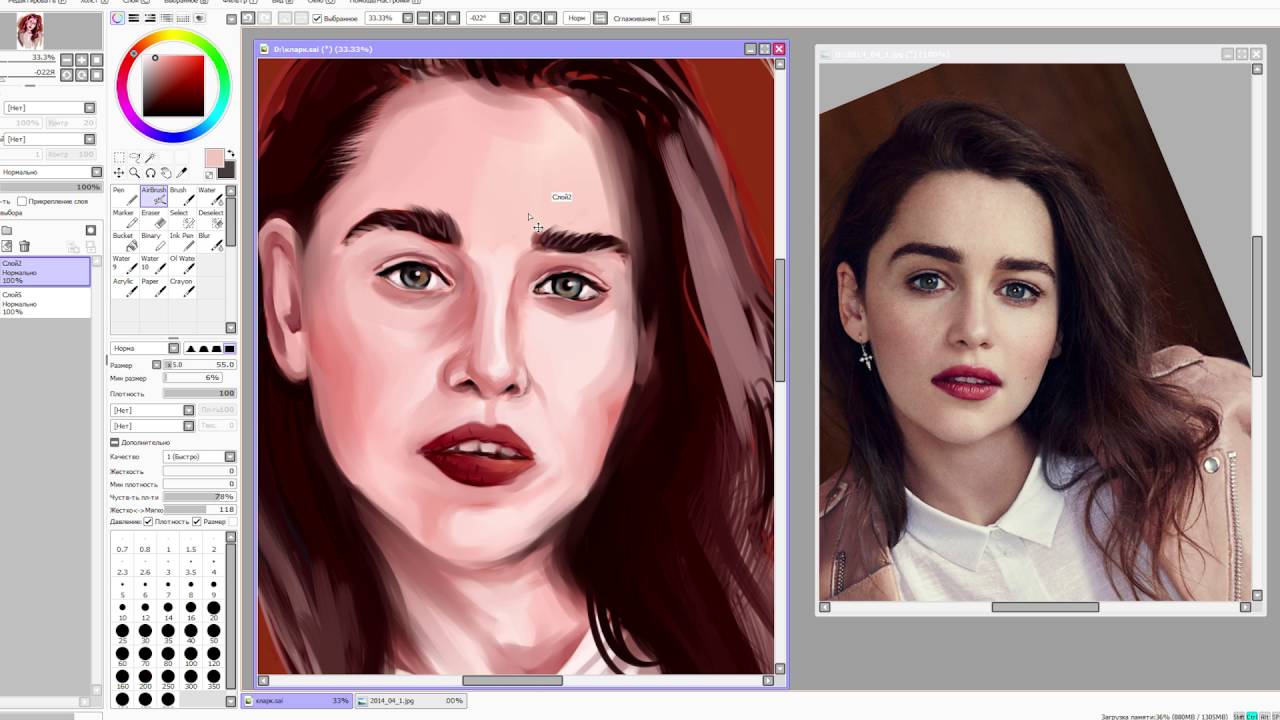Activate the eyedropper color picker tool
Image resolution: width=1280 pixels, height=720 pixels.
click(182, 173)
